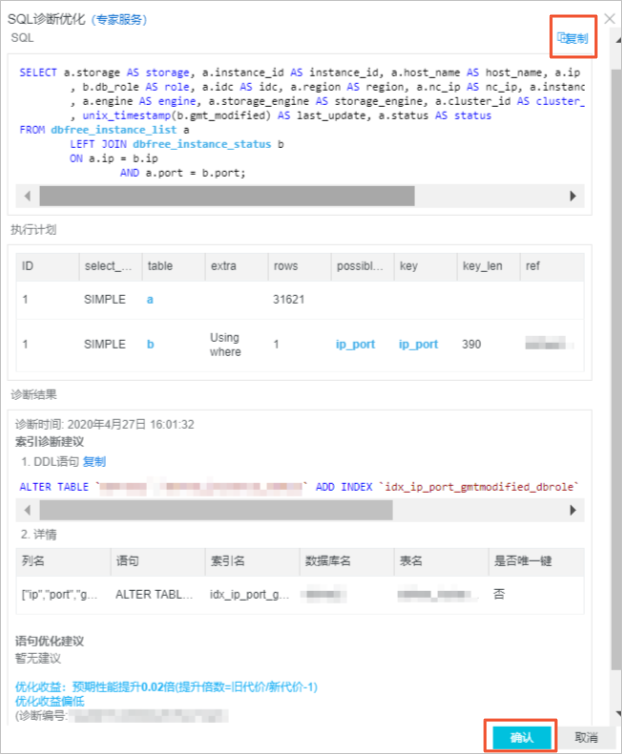
Task: Close the SQL诊断优化 dialog
Action: tap(609, 19)
